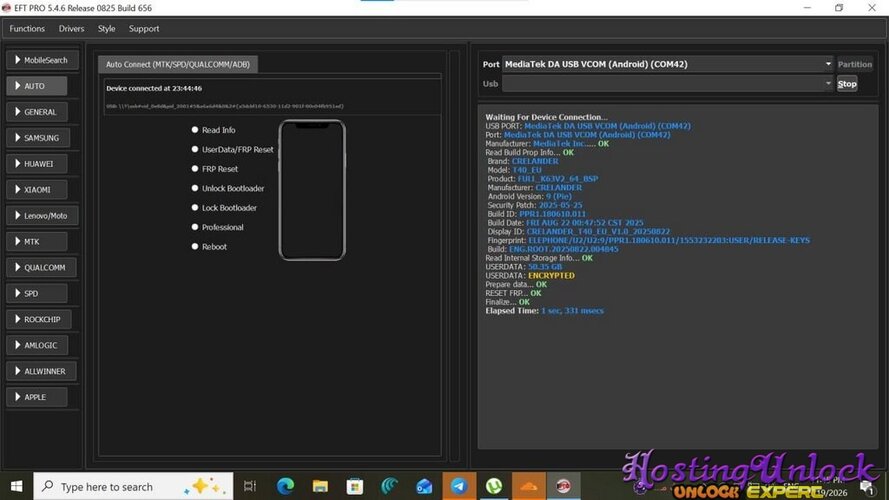Screen dimensions: 889x500
Task: Open the MobileSearch section
Action: [x=43, y=60]
